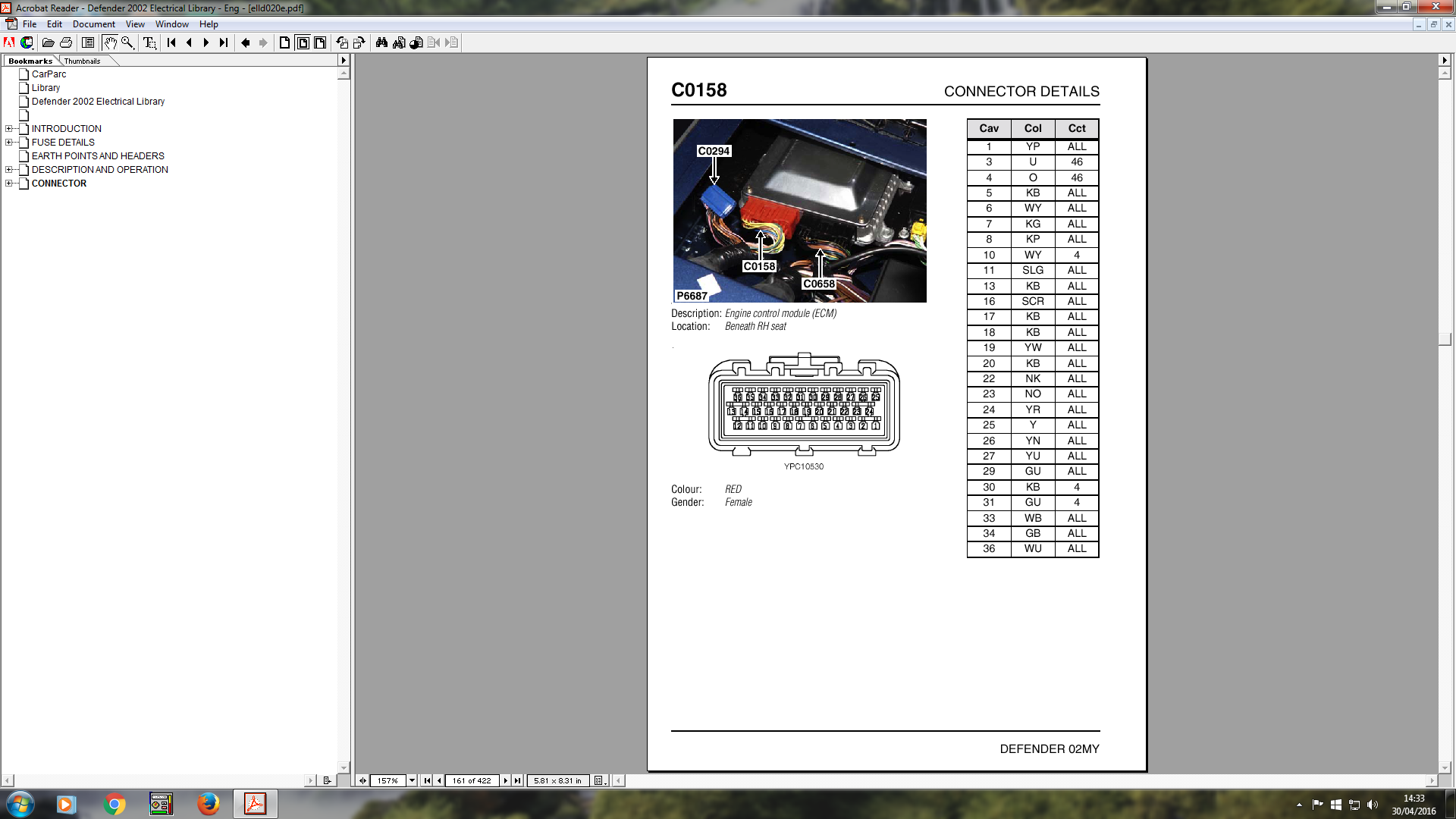The width and height of the screenshot is (1456, 819).
Task: Click the 5.81 x 8.31 in page size box
Action: coord(557,780)
